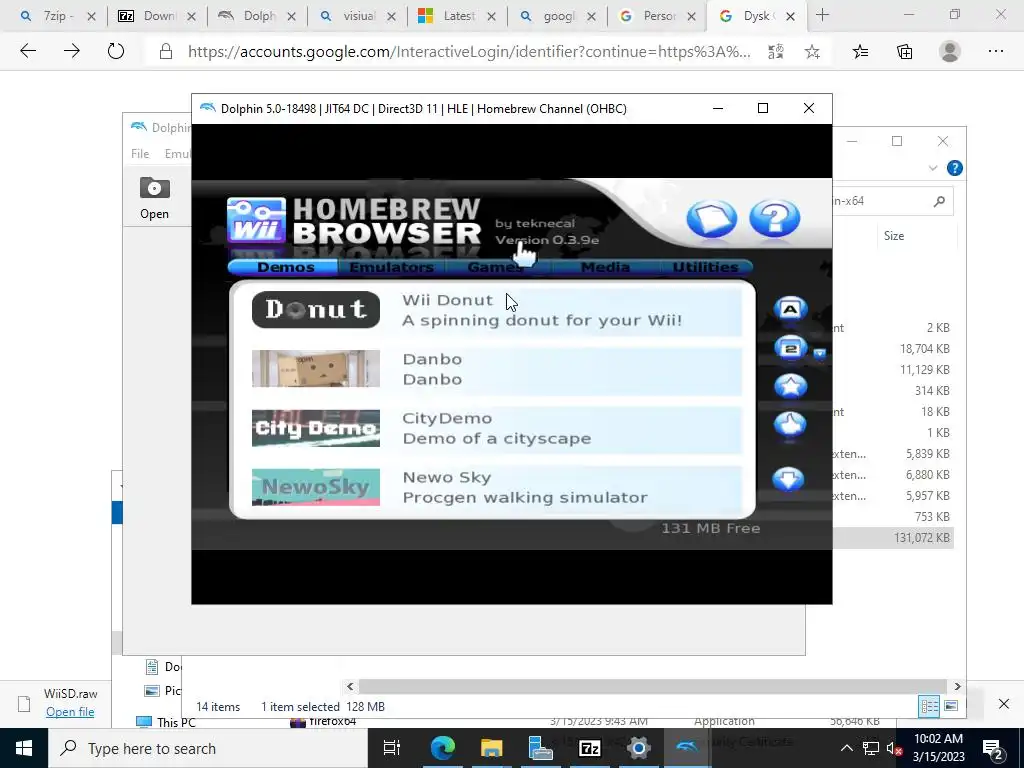Close the downloads bar with X
Viewport: 1024px width, 768px height.
point(1004,703)
